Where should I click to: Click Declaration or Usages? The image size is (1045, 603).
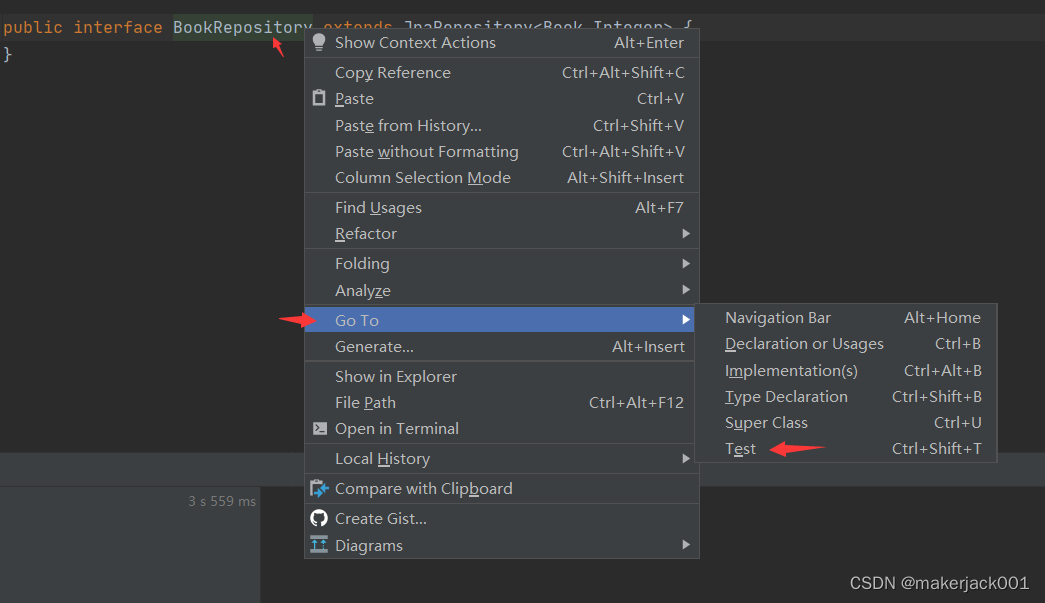click(804, 344)
